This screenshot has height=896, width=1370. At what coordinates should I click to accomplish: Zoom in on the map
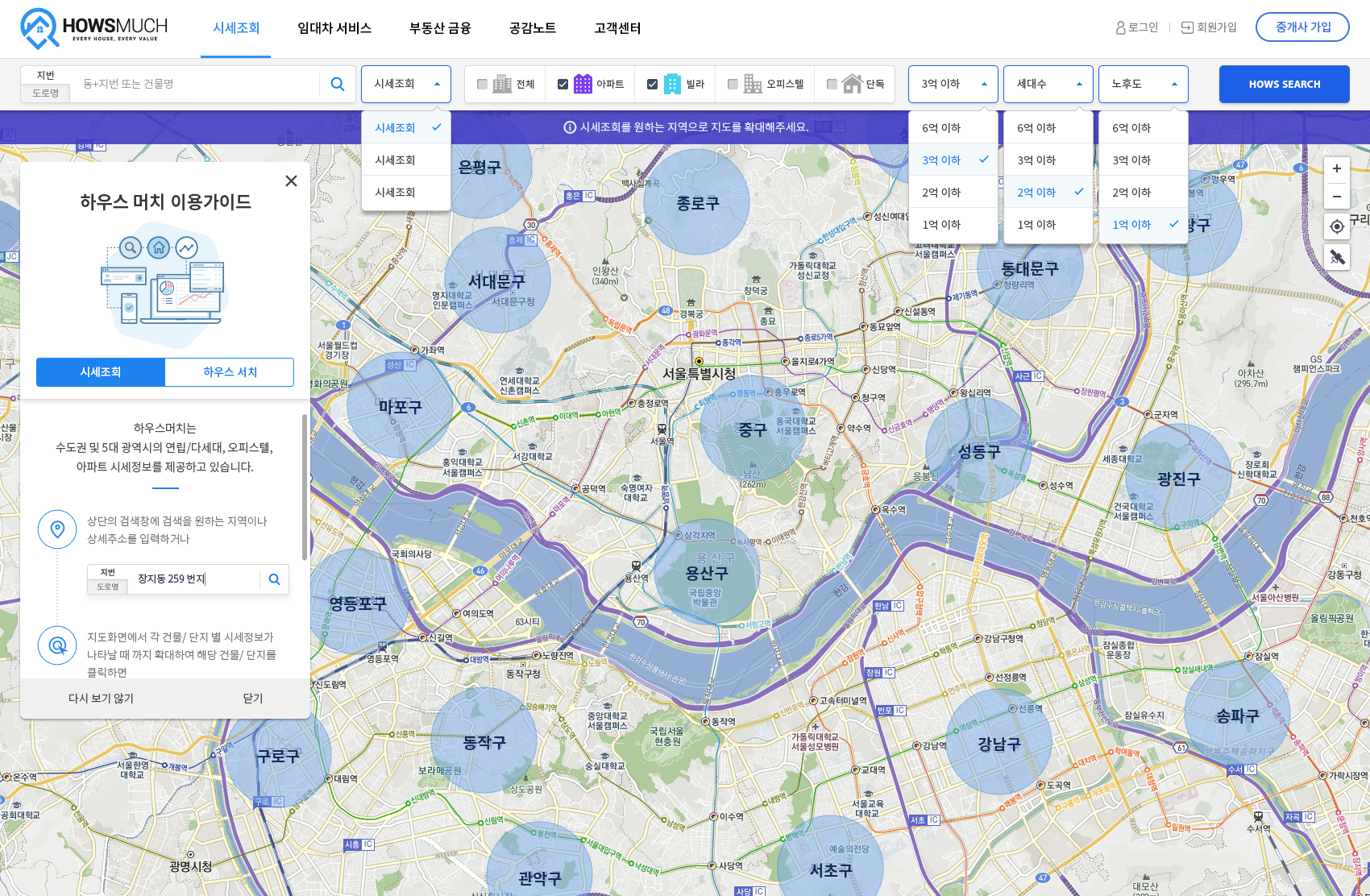(x=1337, y=168)
